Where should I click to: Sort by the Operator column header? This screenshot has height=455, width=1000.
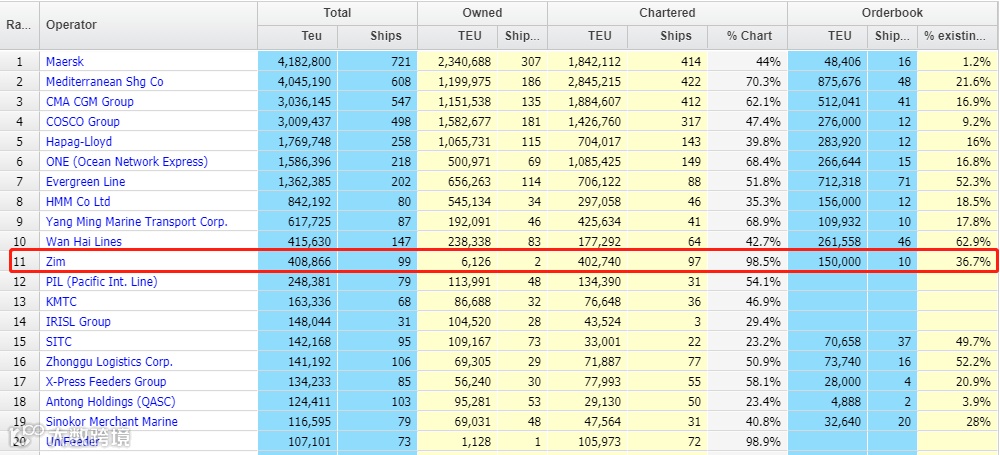(x=149, y=25)
